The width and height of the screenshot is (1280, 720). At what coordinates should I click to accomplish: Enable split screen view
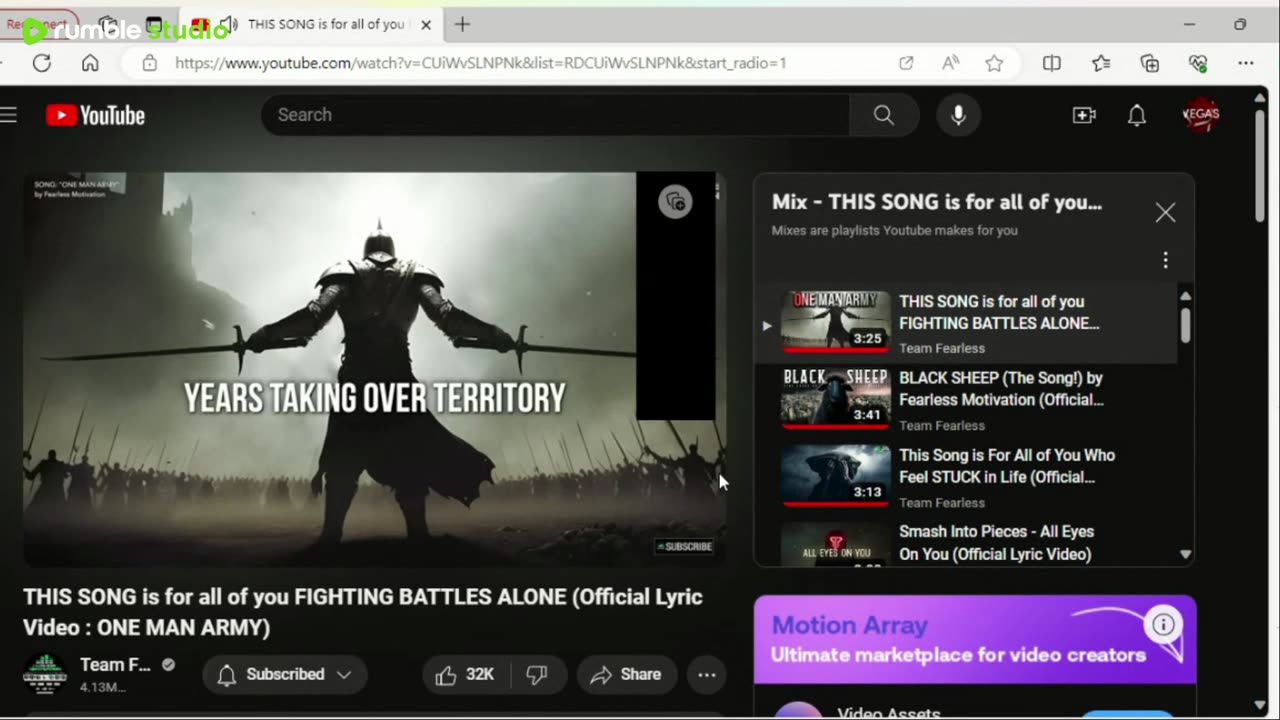coord(1052,63)
